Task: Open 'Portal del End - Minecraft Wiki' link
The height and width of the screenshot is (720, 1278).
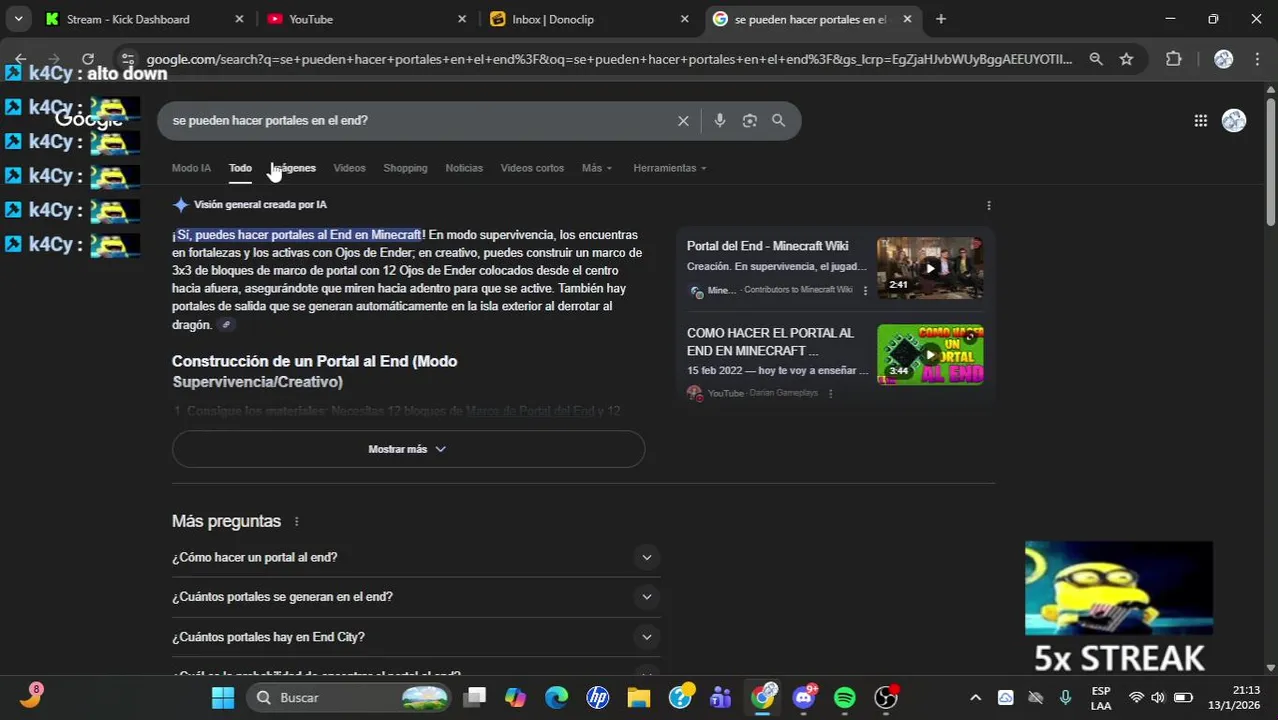Action: tap(767, 246)
